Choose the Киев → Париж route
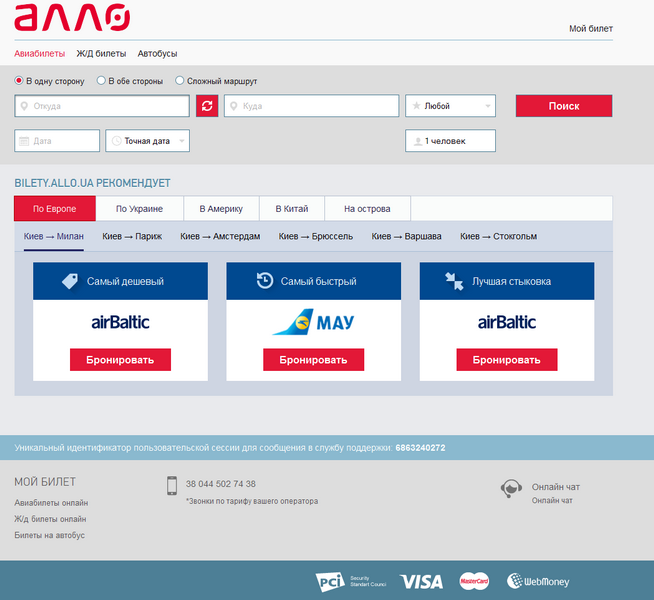Image resolution: width=654 pixels, height=600 pixels. point(132,236)
